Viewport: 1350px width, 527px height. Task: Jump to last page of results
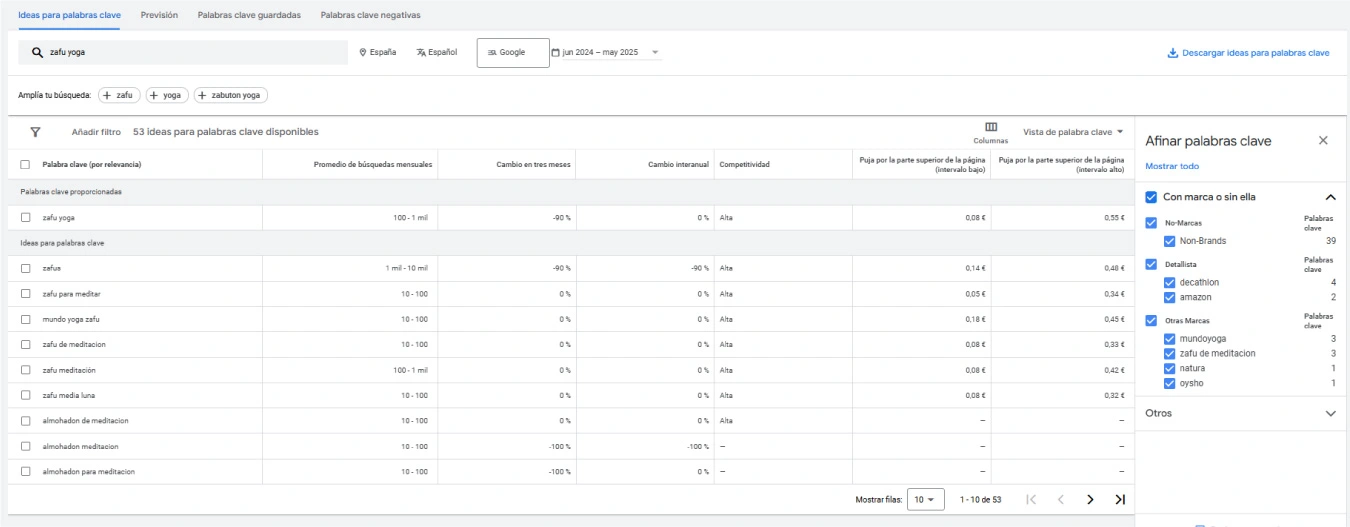click(1120, 499)
